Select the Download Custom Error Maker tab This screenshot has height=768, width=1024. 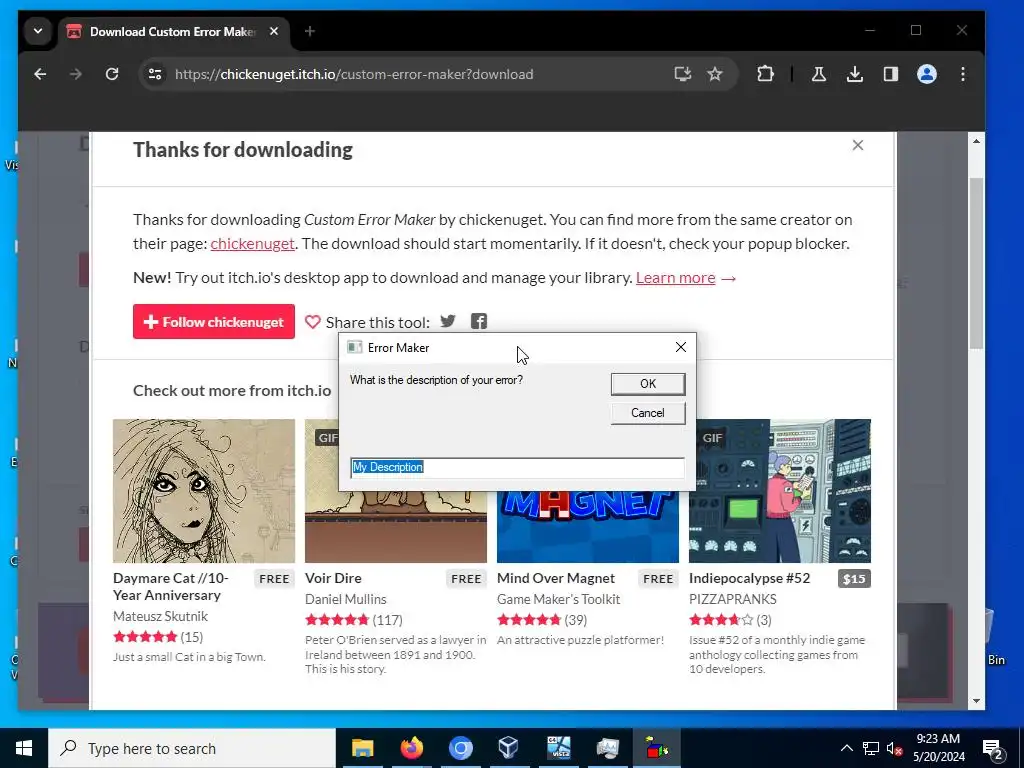click(x=172, y=31)
